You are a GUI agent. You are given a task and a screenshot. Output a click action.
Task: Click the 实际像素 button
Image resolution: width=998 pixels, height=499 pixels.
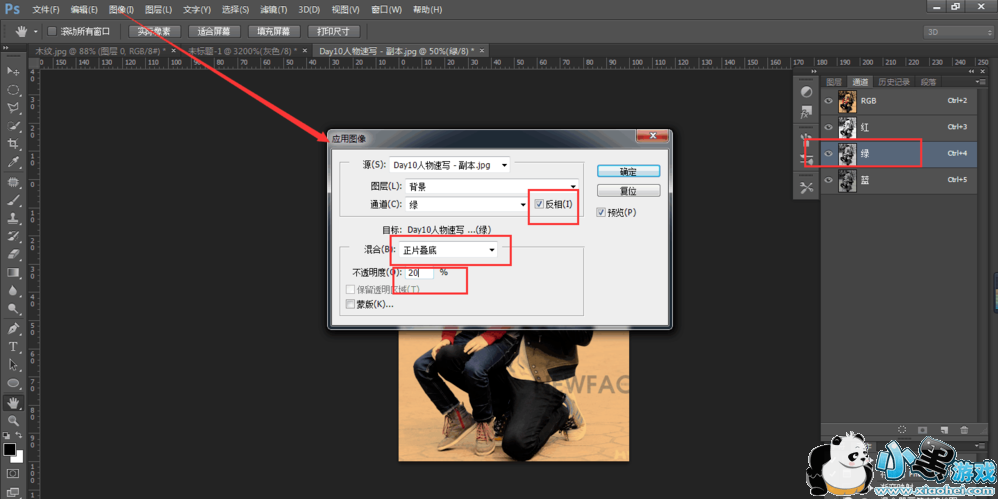155,31
